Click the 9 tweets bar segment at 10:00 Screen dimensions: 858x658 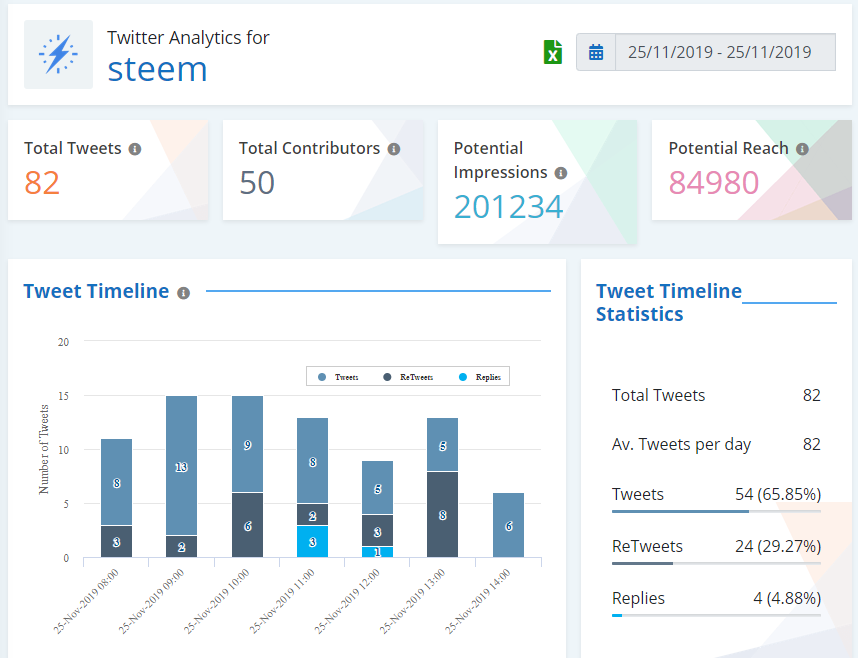pyautogui.click(x=247, y=444)
